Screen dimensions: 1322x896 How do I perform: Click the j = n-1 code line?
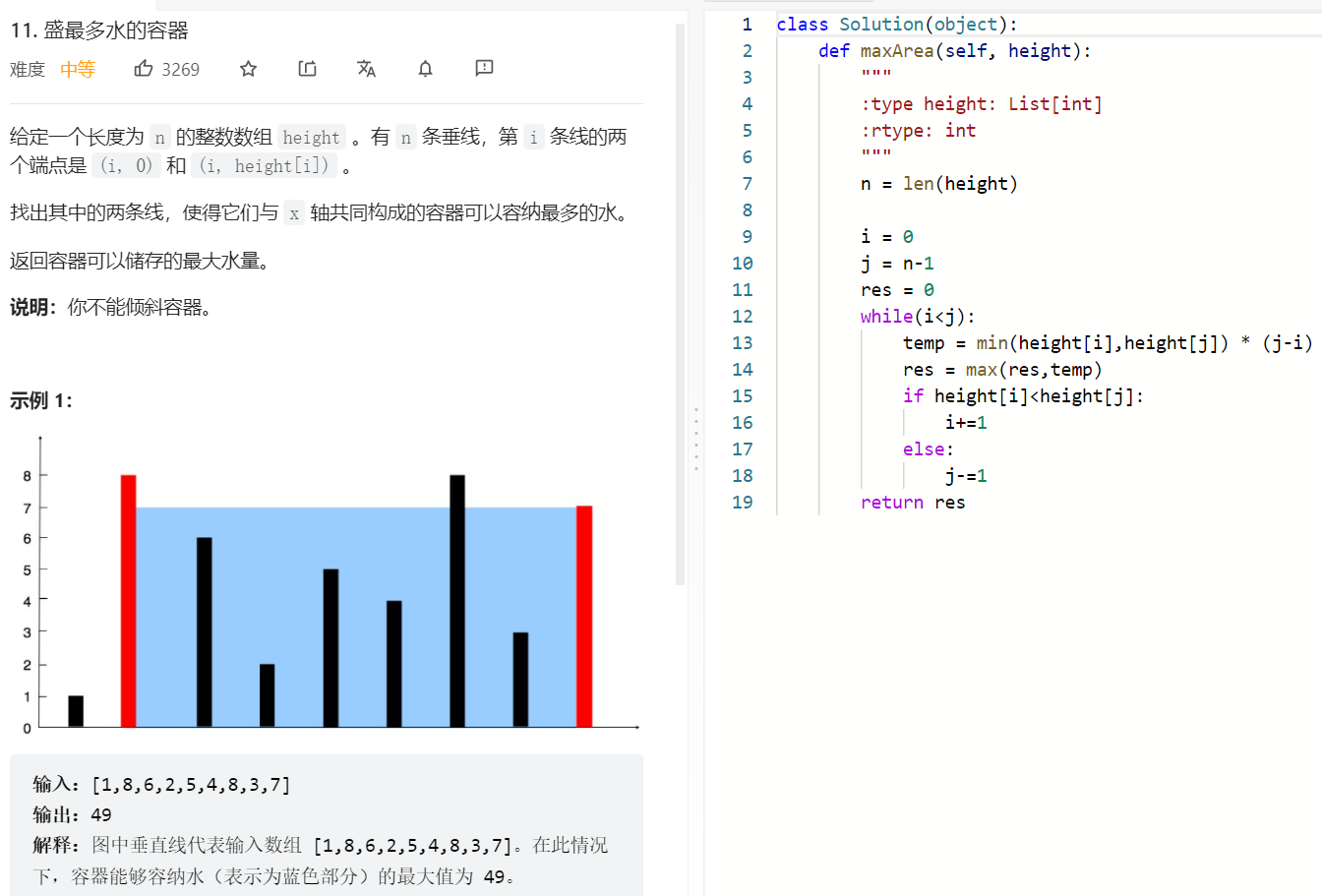coord(897,264)
